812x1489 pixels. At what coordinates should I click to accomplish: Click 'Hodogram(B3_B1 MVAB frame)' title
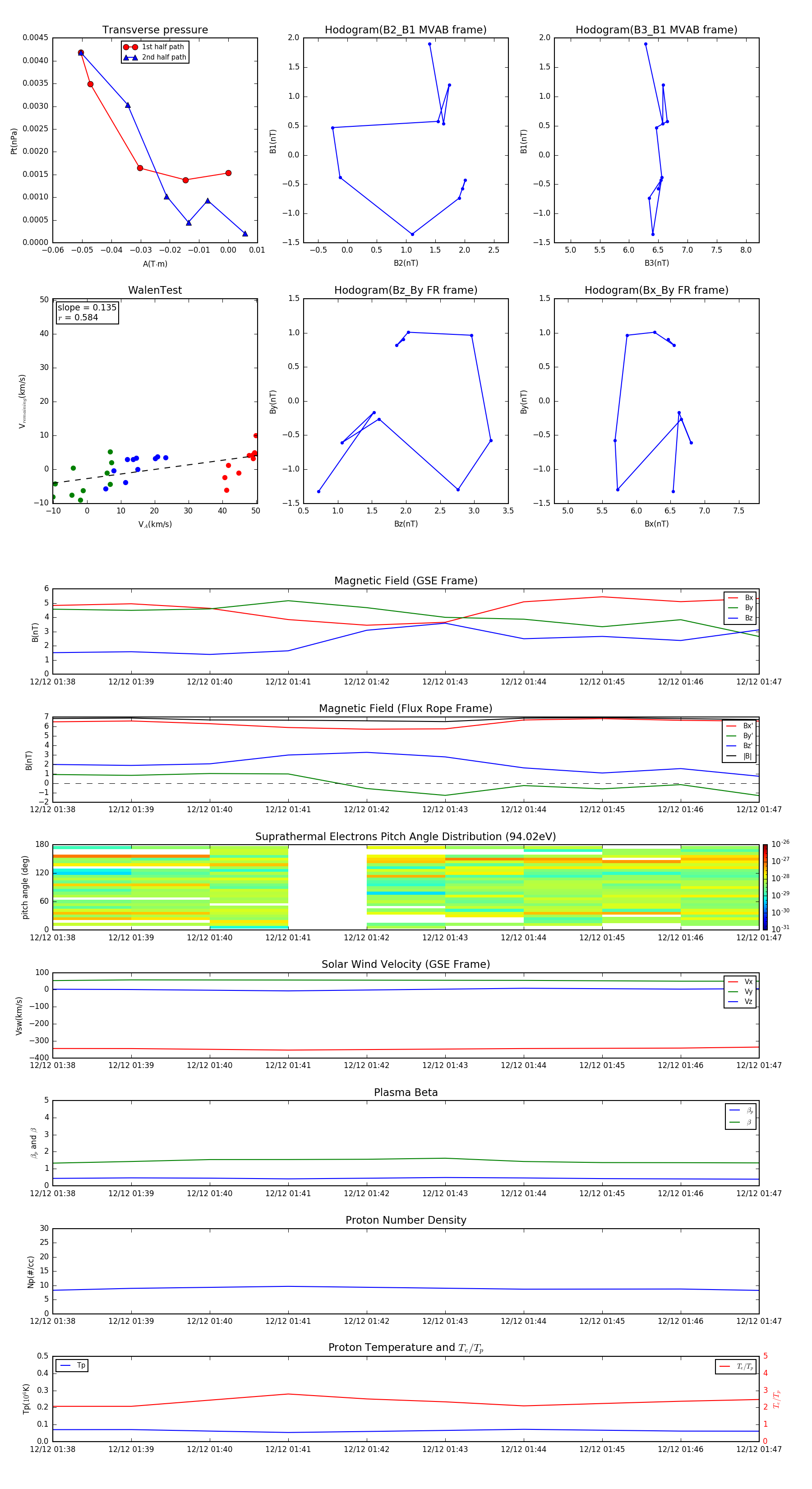tap(656, 30)
